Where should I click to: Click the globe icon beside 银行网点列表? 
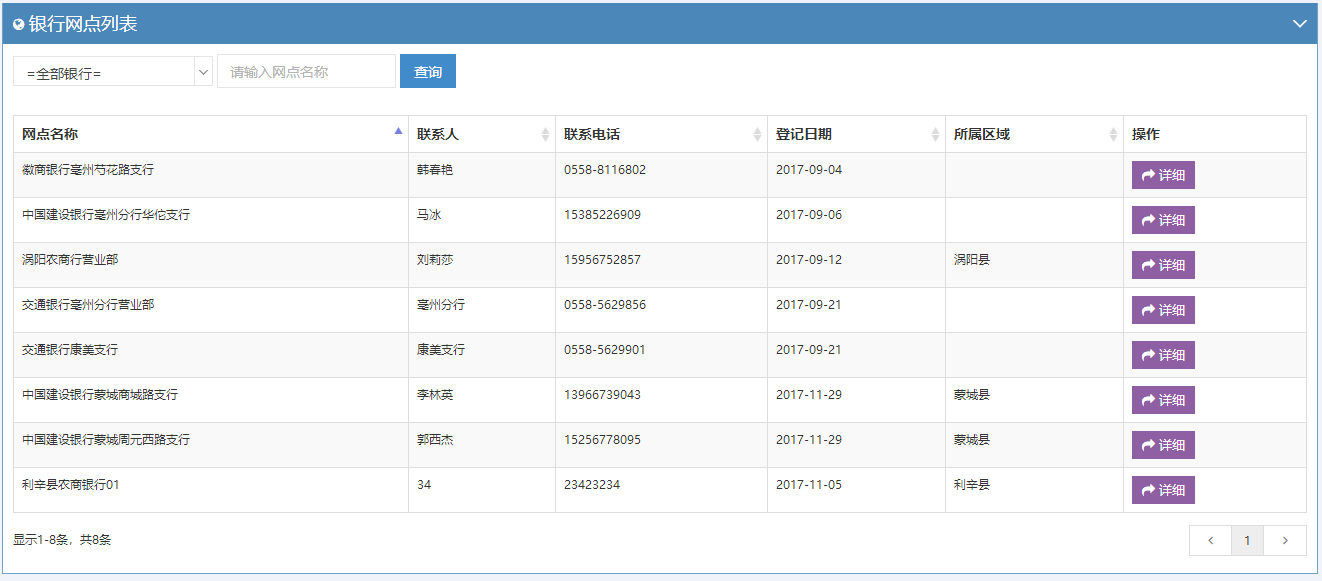point(18,25)
